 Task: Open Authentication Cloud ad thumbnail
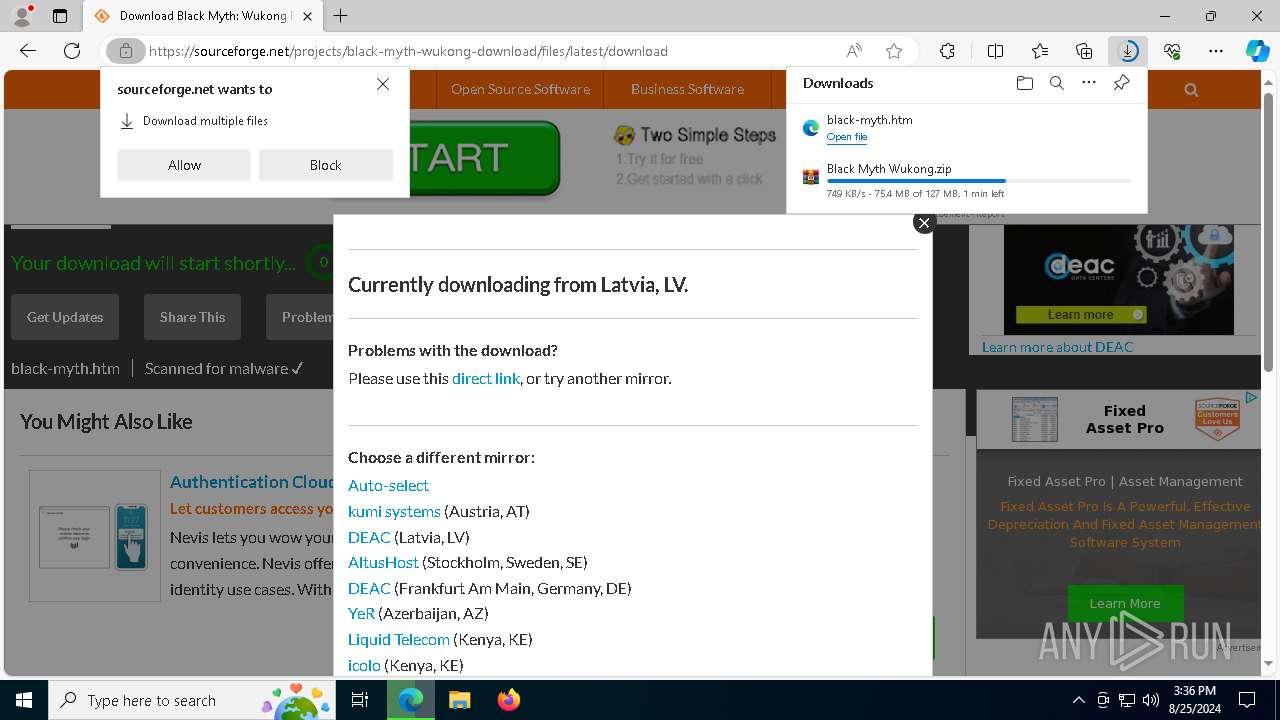[94, 536]
